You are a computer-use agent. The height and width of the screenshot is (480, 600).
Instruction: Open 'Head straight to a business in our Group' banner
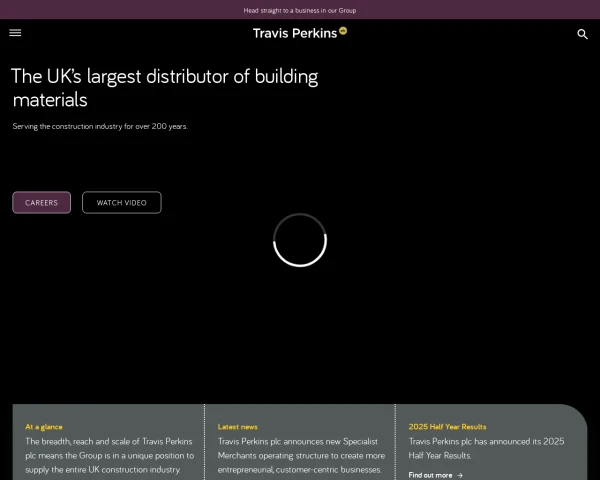300,10
